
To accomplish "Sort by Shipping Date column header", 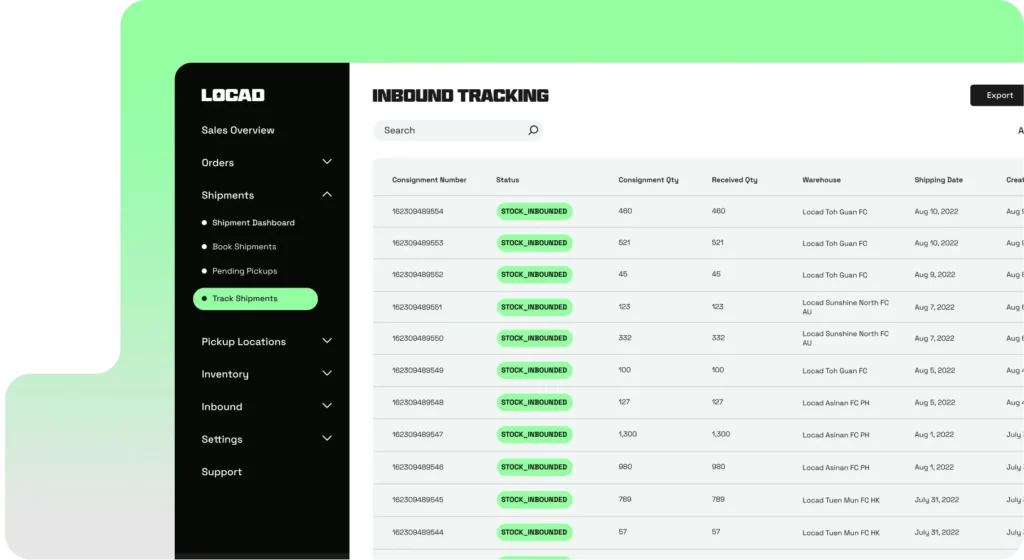I will tap(938, 180).
